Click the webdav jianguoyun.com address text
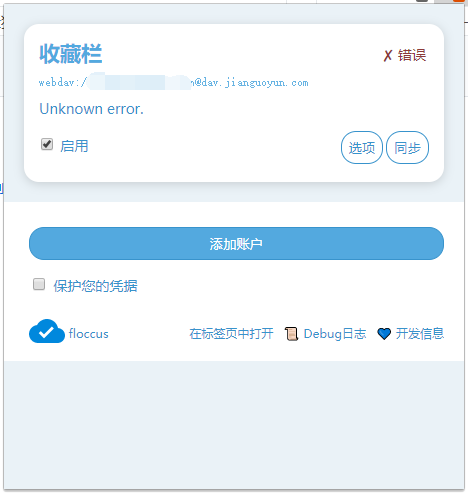Viewport: 468px width, 493px height. point(174,82)
